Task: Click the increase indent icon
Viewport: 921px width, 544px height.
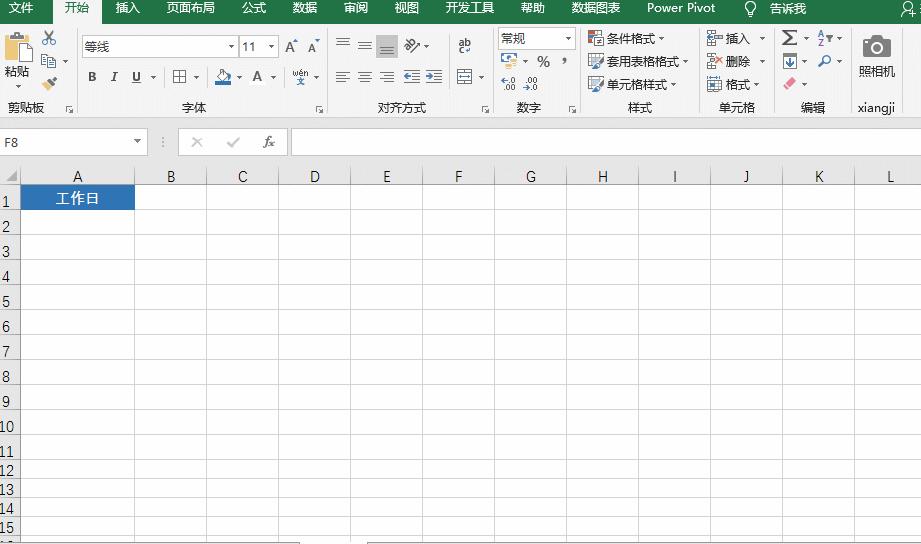Action: [x=434, y=77]
